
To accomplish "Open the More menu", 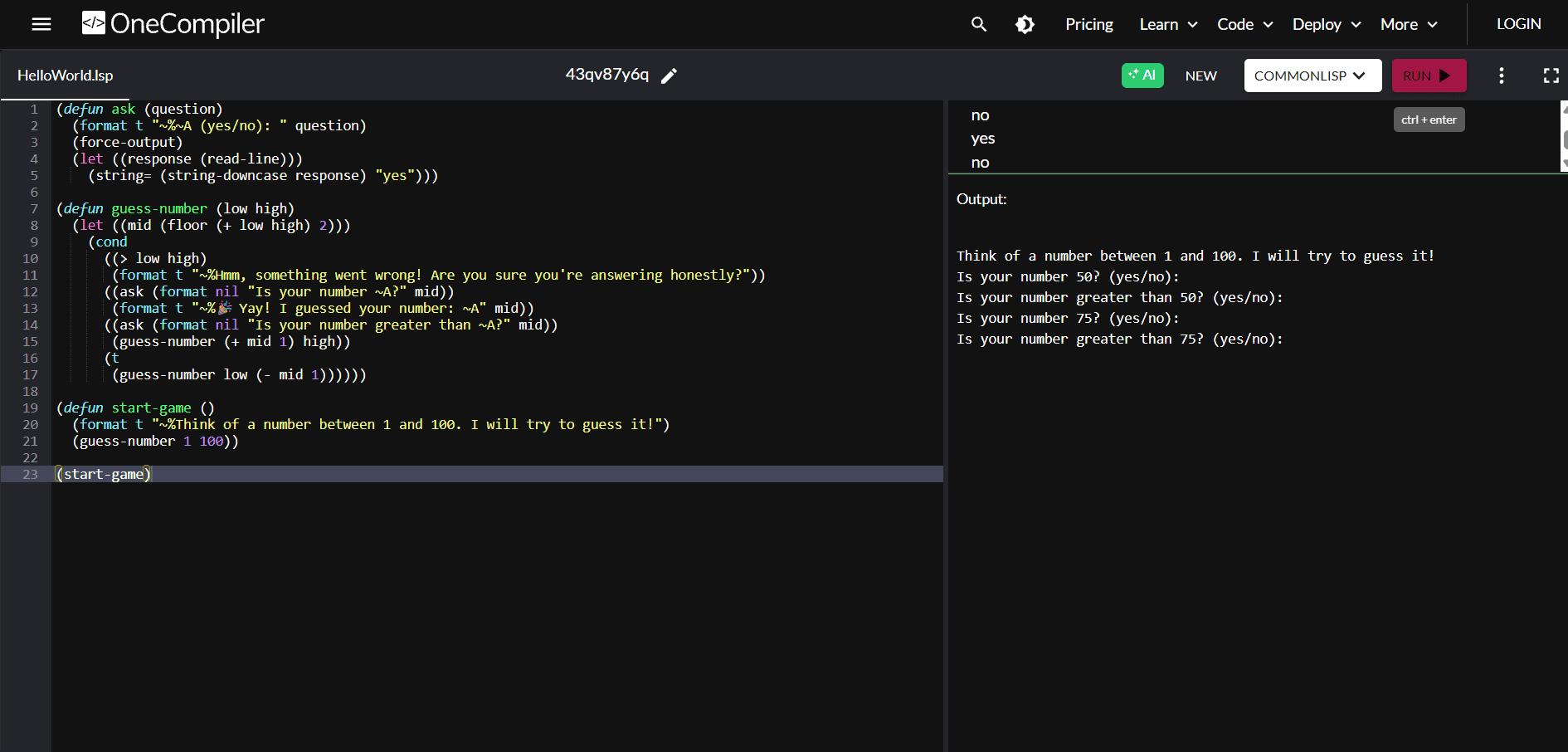I will [x=1408, y=24].
